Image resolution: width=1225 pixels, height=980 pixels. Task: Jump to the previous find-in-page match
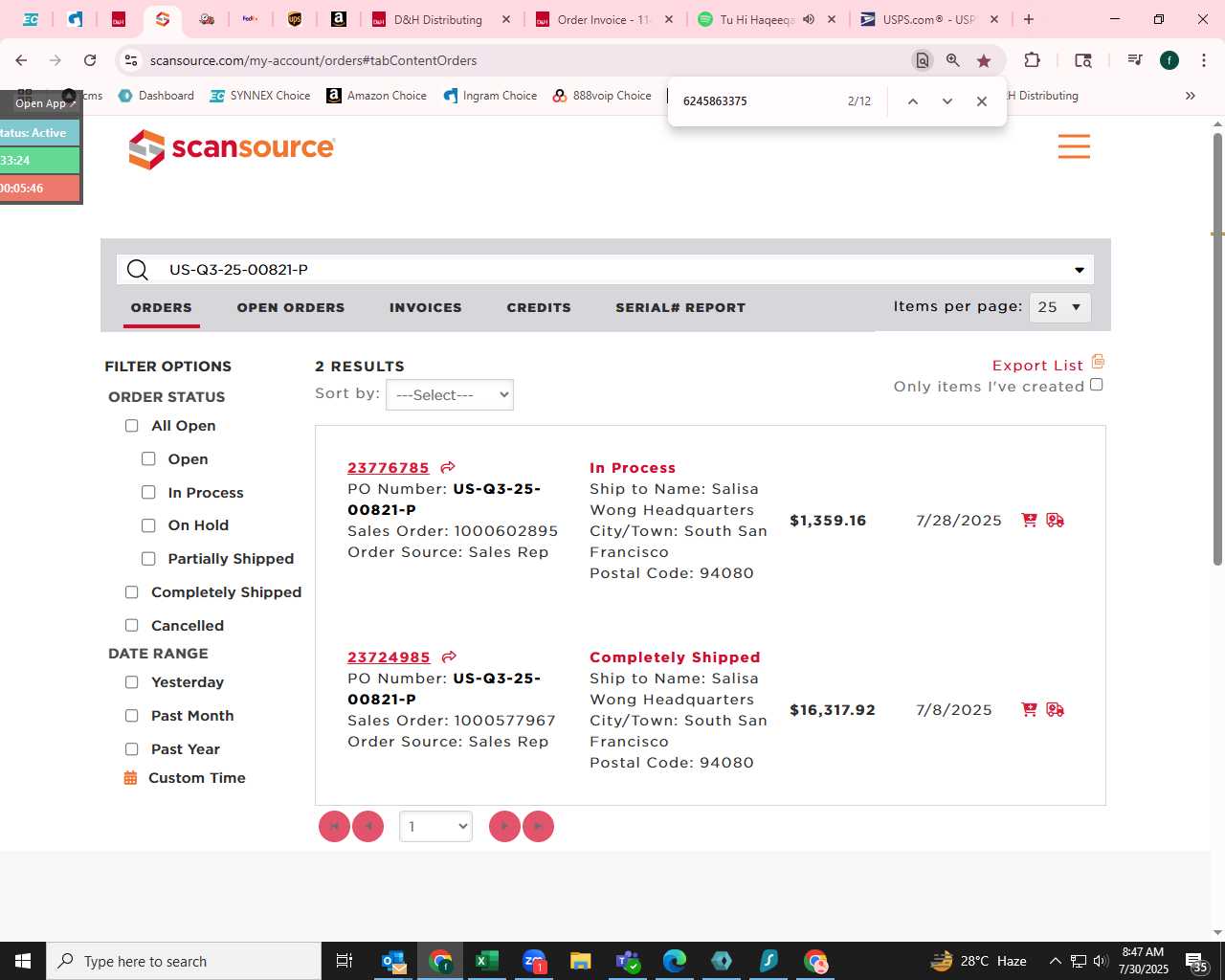[913, 101]
